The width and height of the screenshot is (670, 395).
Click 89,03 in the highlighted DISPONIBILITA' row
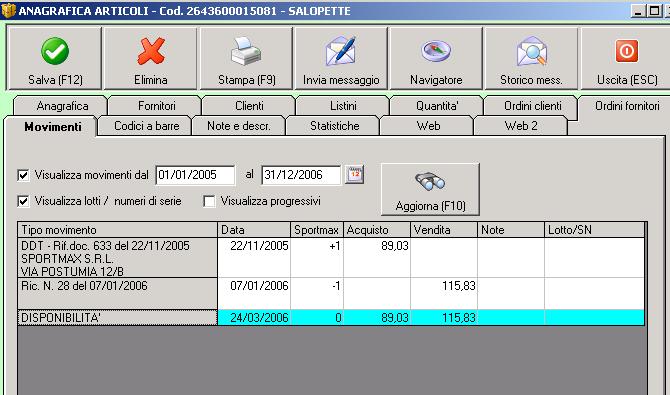tap(376, 318)
